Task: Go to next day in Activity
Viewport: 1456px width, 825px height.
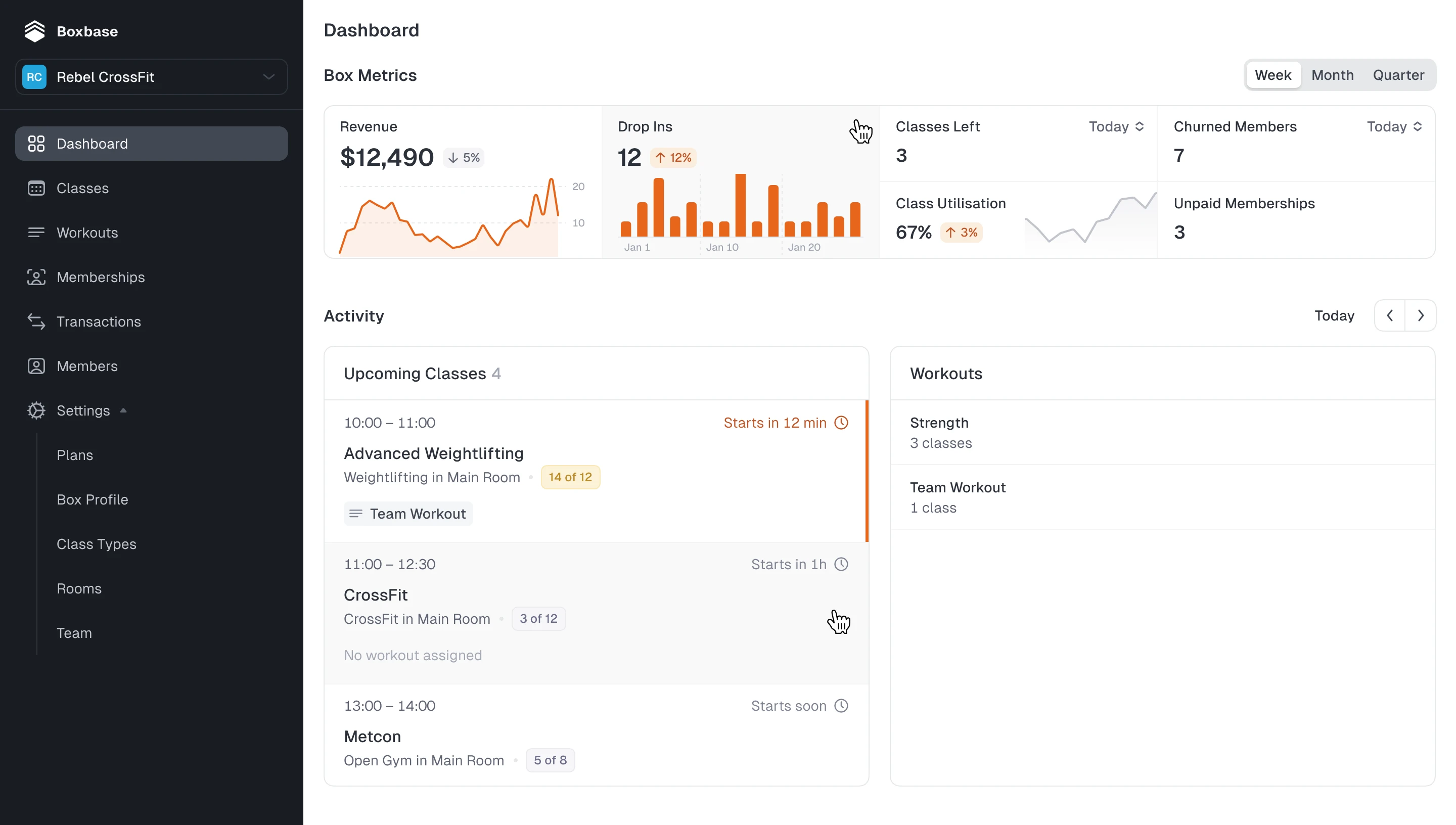Action: (1420, 315)
